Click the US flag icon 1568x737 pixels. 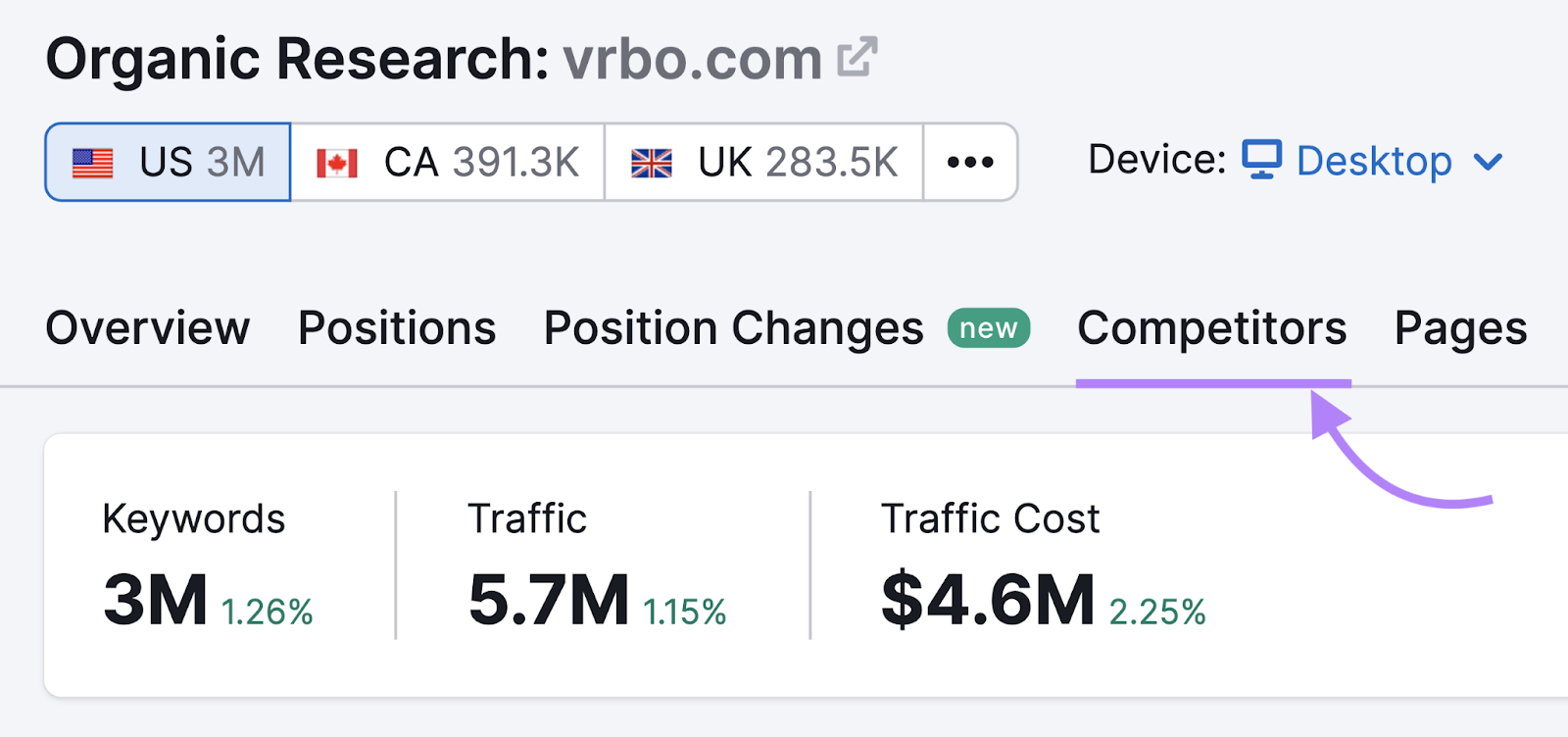(93, 163)
